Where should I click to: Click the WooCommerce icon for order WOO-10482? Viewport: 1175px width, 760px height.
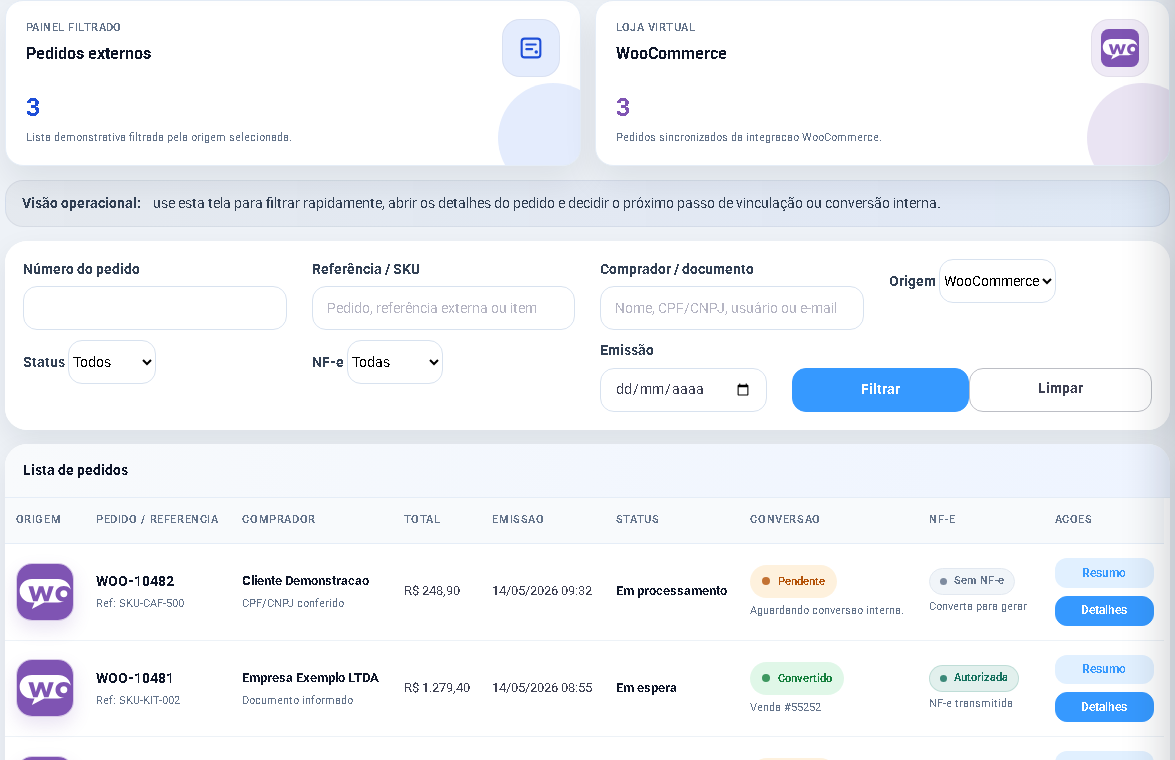tap(45, 591)
